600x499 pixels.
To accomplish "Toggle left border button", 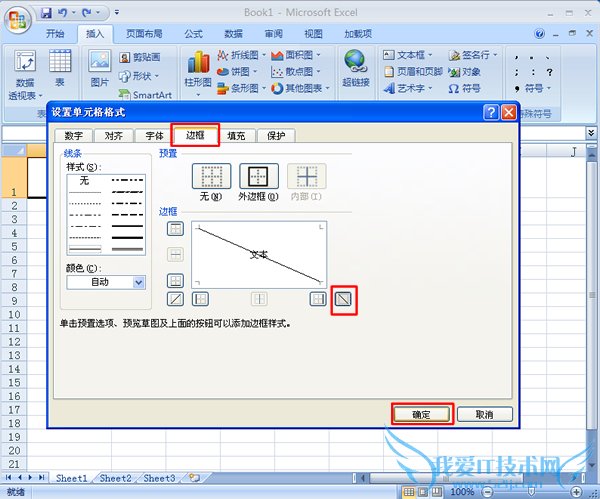I will coord(200,299).
